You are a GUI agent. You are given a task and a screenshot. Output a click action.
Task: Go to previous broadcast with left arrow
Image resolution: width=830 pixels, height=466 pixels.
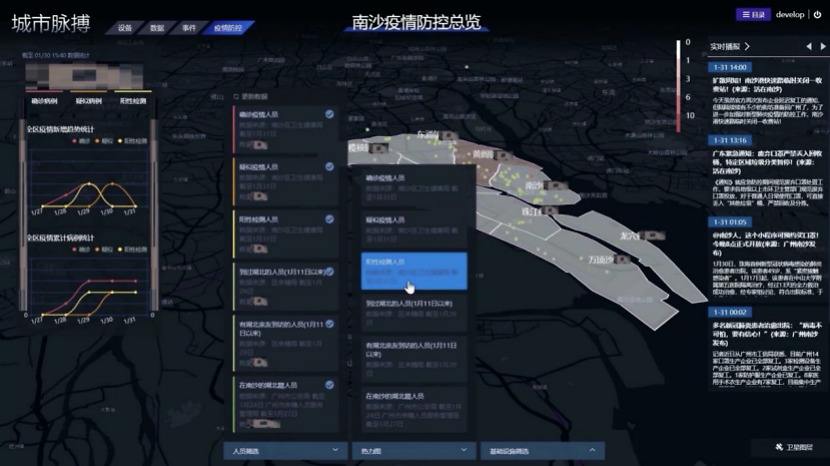(808, 47)
